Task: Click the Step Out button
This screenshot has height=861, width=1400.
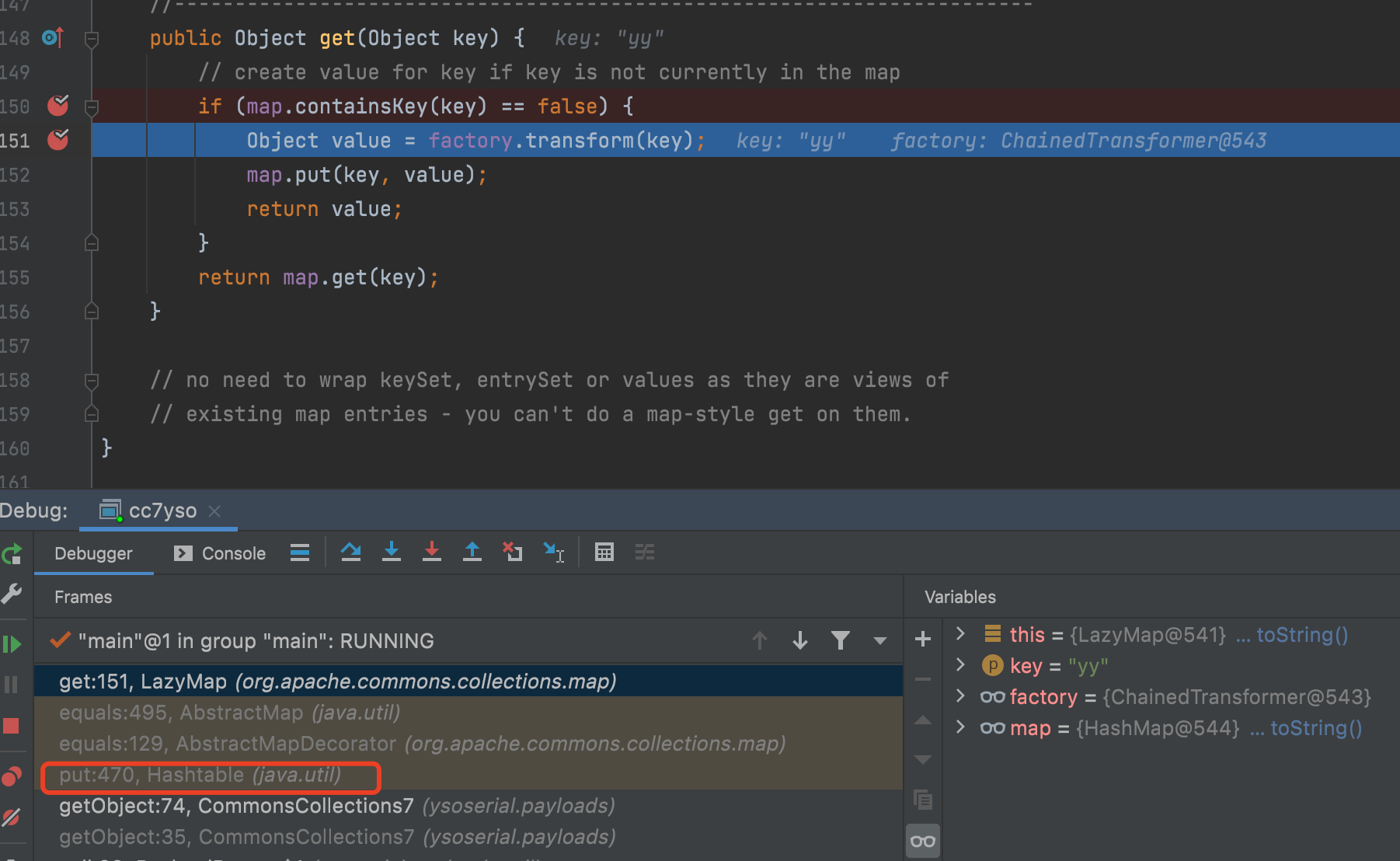Action: [x=472, y=553]
